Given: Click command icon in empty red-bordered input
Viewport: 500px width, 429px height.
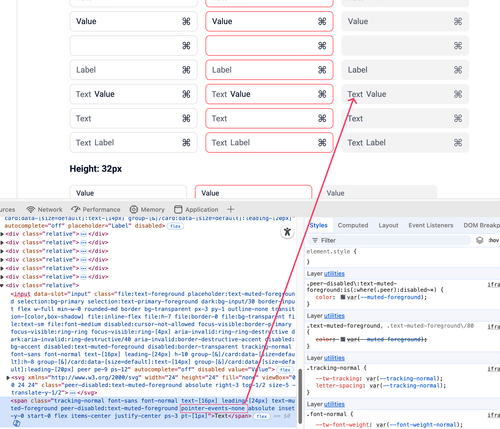Looking at the screenshot, I should [x=322, y=46].
